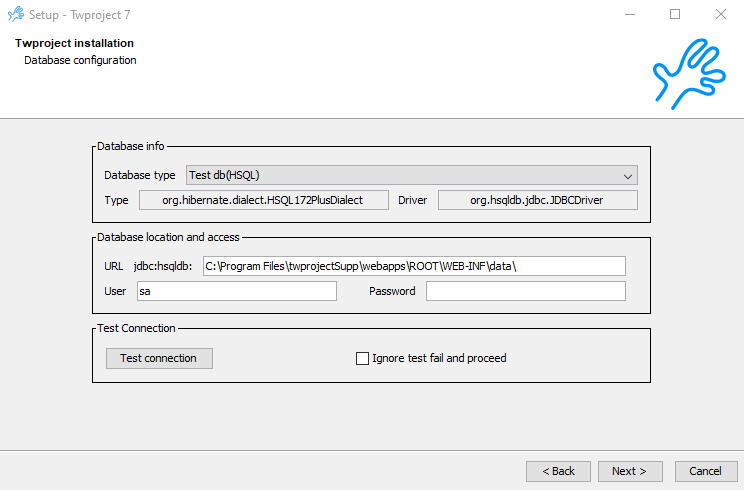
Task: Focus the JDBC URL path field
Action: (x=413, y=266)
